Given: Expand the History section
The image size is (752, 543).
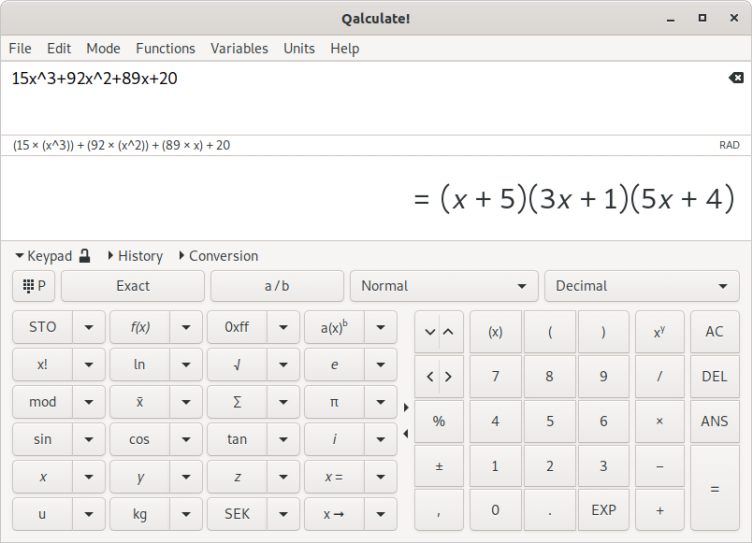Looking at the screenshot, I should pos(134,256).
